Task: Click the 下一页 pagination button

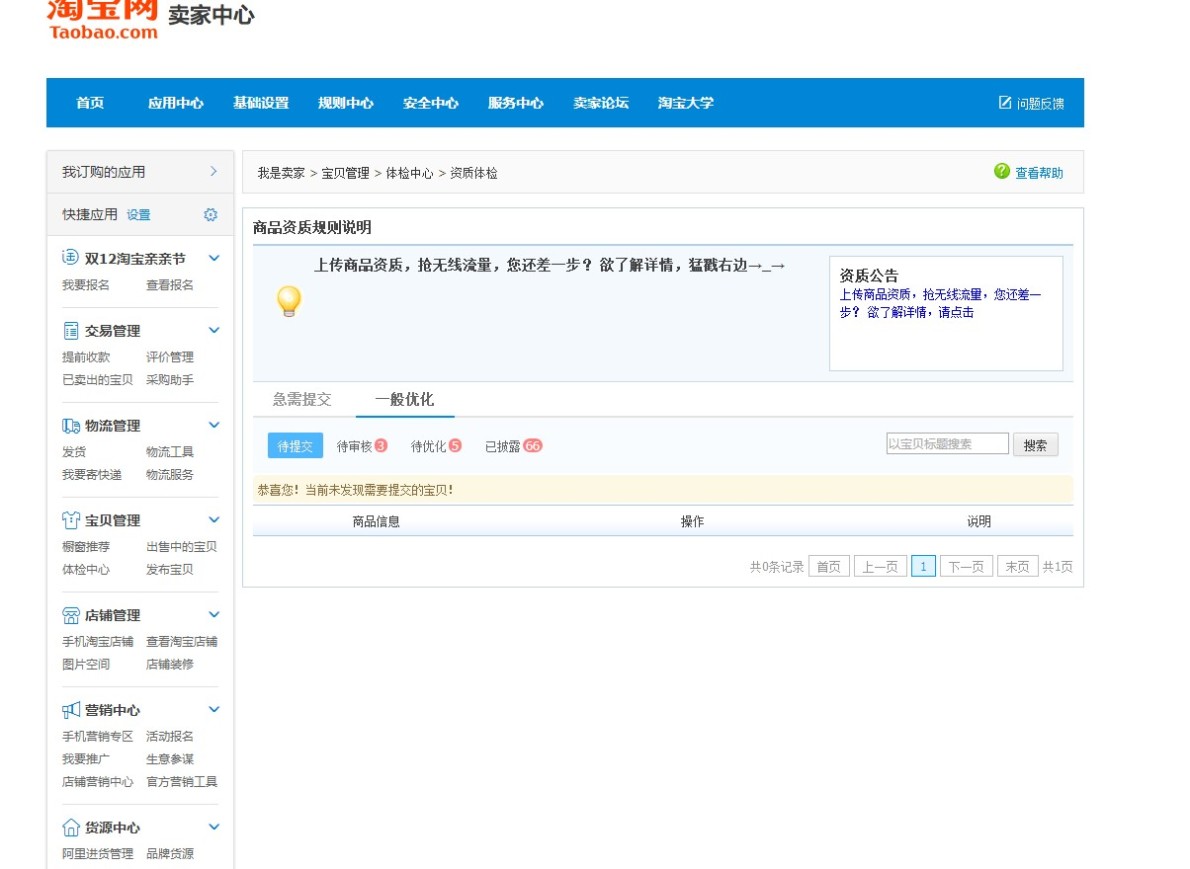Action: click(966, 566)
